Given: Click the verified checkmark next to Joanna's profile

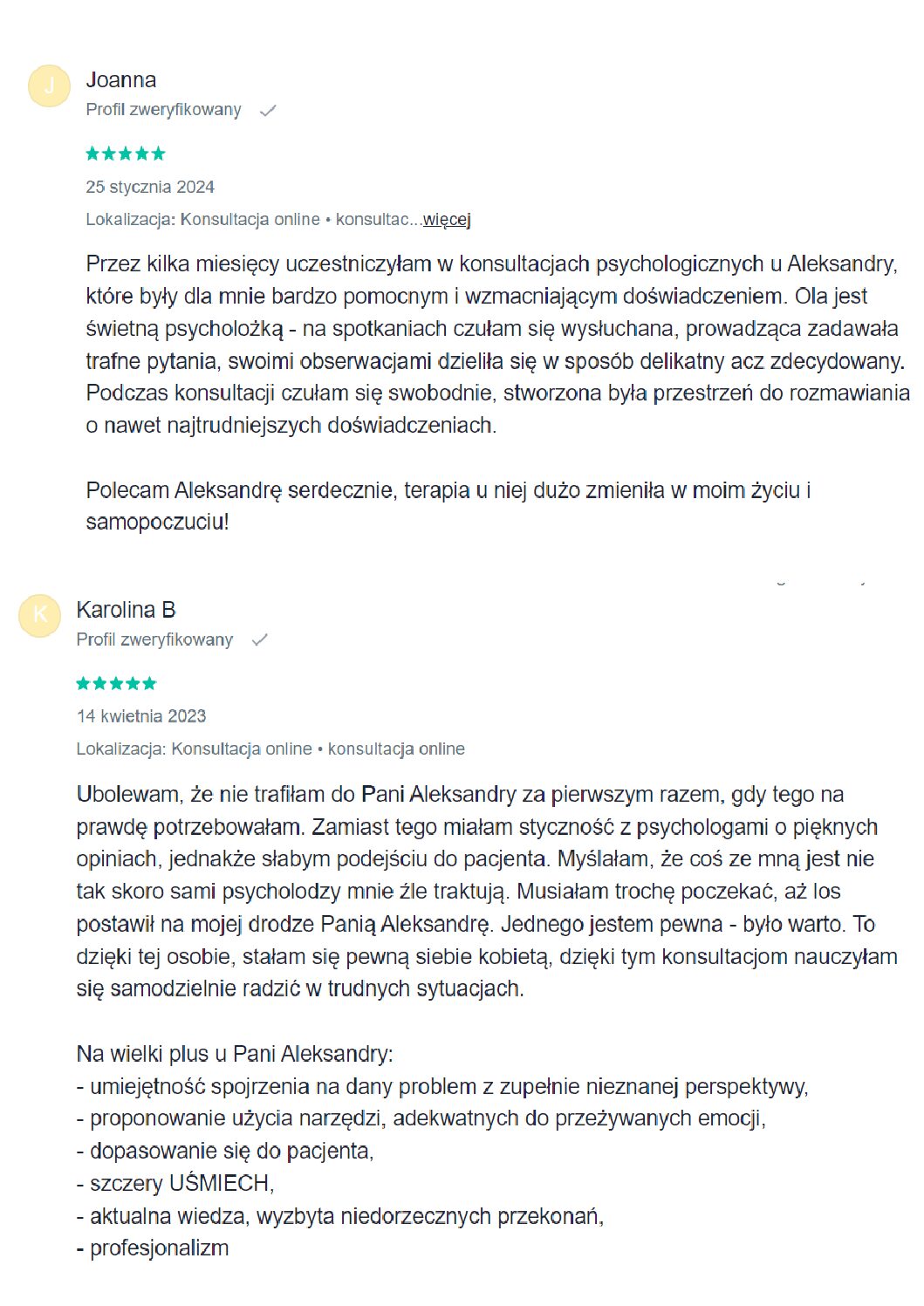Looking at the screenshot, I should click(x=268, y=111).
